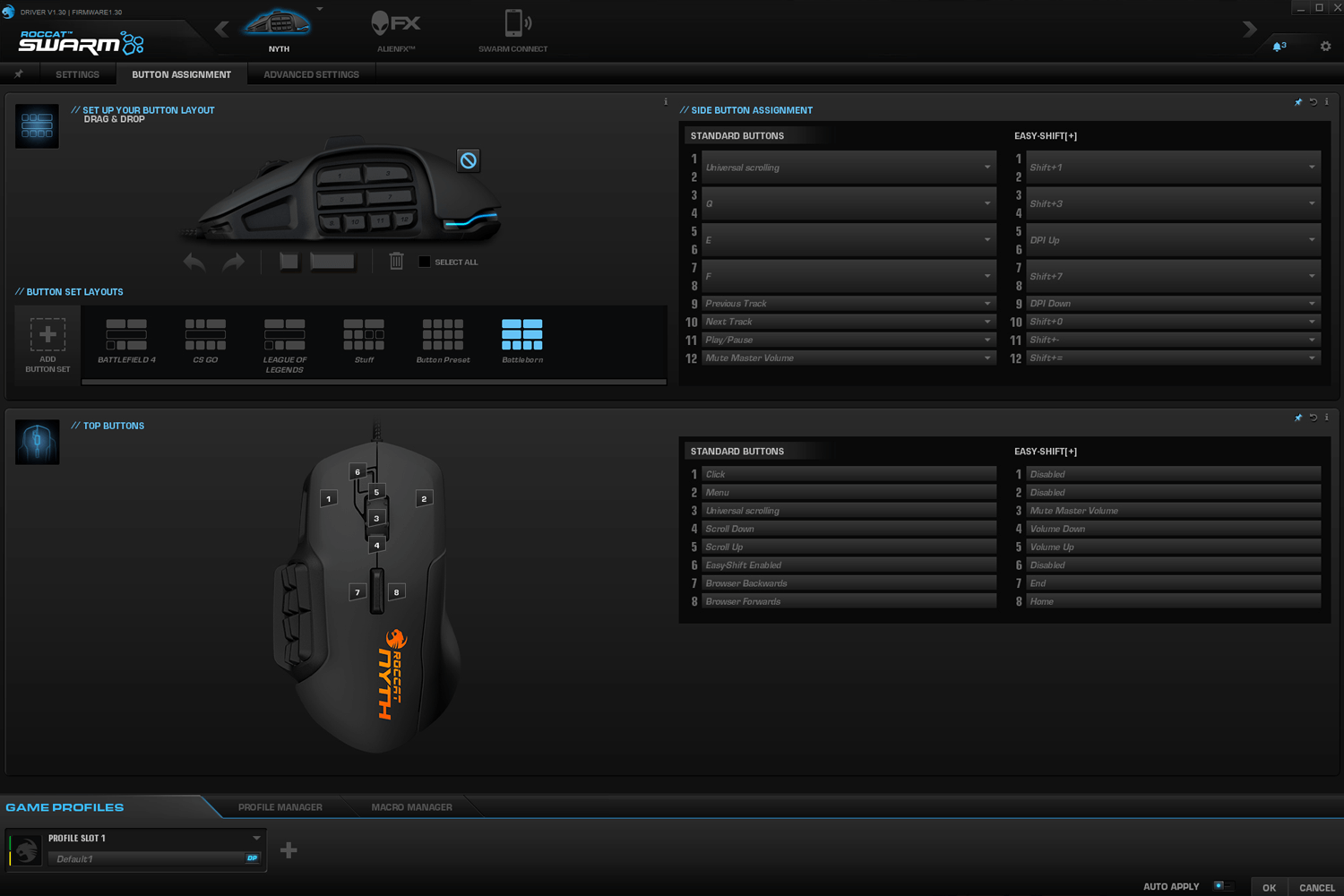
Task: Reset the Side Button Assignment panel
Action: click(1314, 102)
